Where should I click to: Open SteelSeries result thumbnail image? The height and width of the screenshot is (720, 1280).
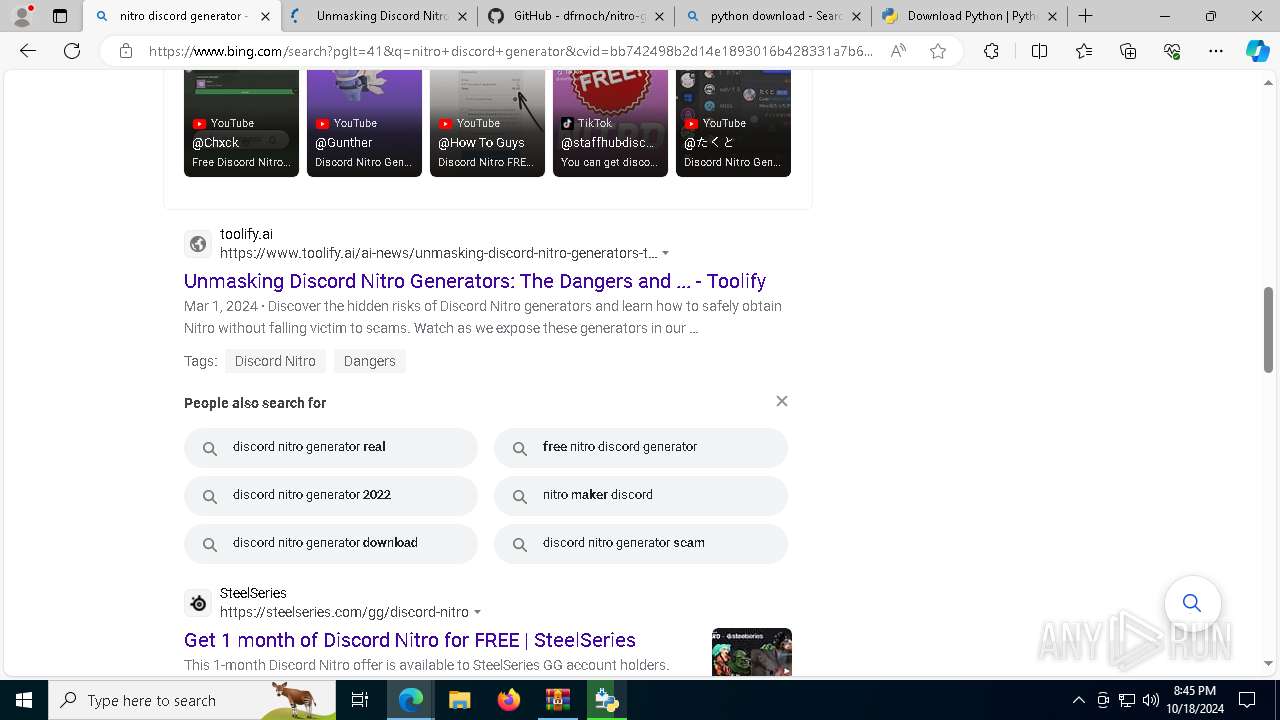pos(752,652)
